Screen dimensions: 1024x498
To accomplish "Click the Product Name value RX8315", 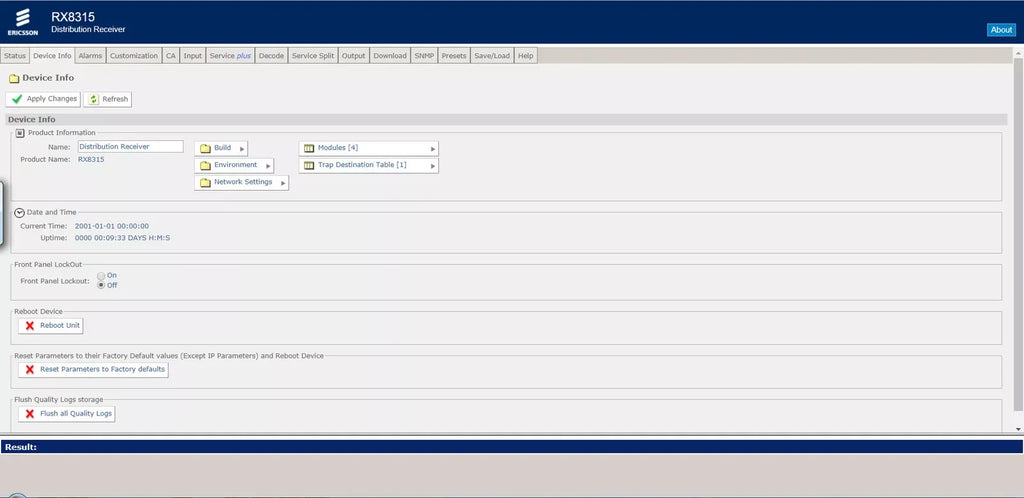I will pyautogui.click(x=91, y=159).
